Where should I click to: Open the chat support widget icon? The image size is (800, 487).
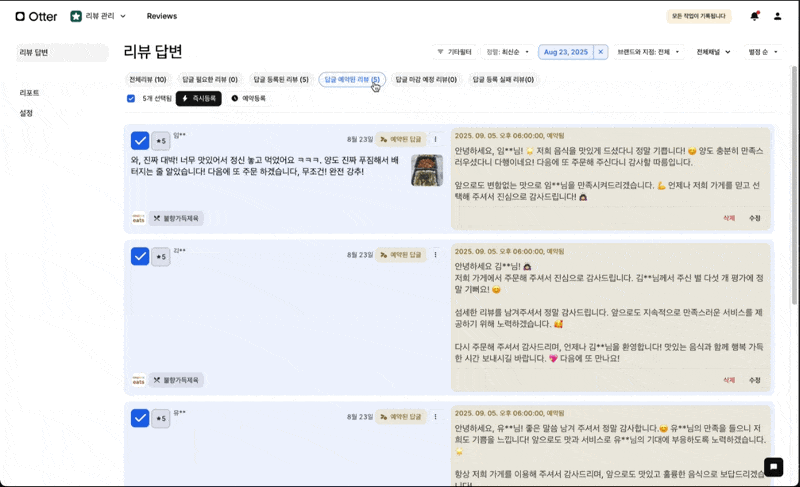tap(773, 467)
